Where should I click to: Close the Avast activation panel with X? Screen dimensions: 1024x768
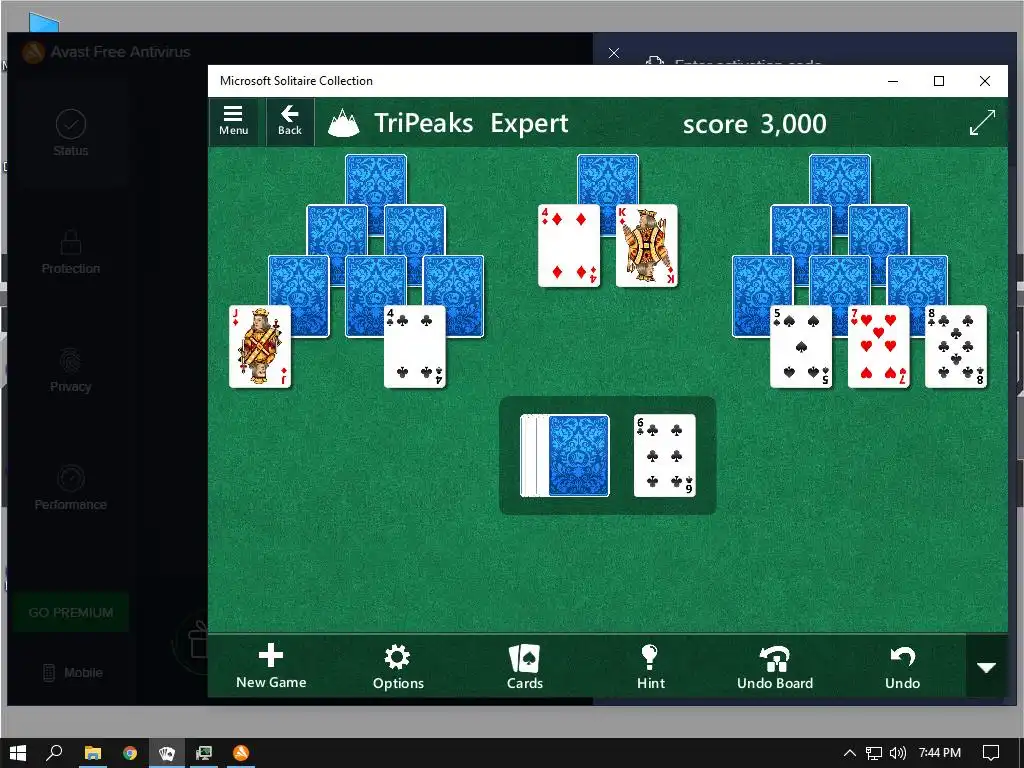click(x=614, y=53)
